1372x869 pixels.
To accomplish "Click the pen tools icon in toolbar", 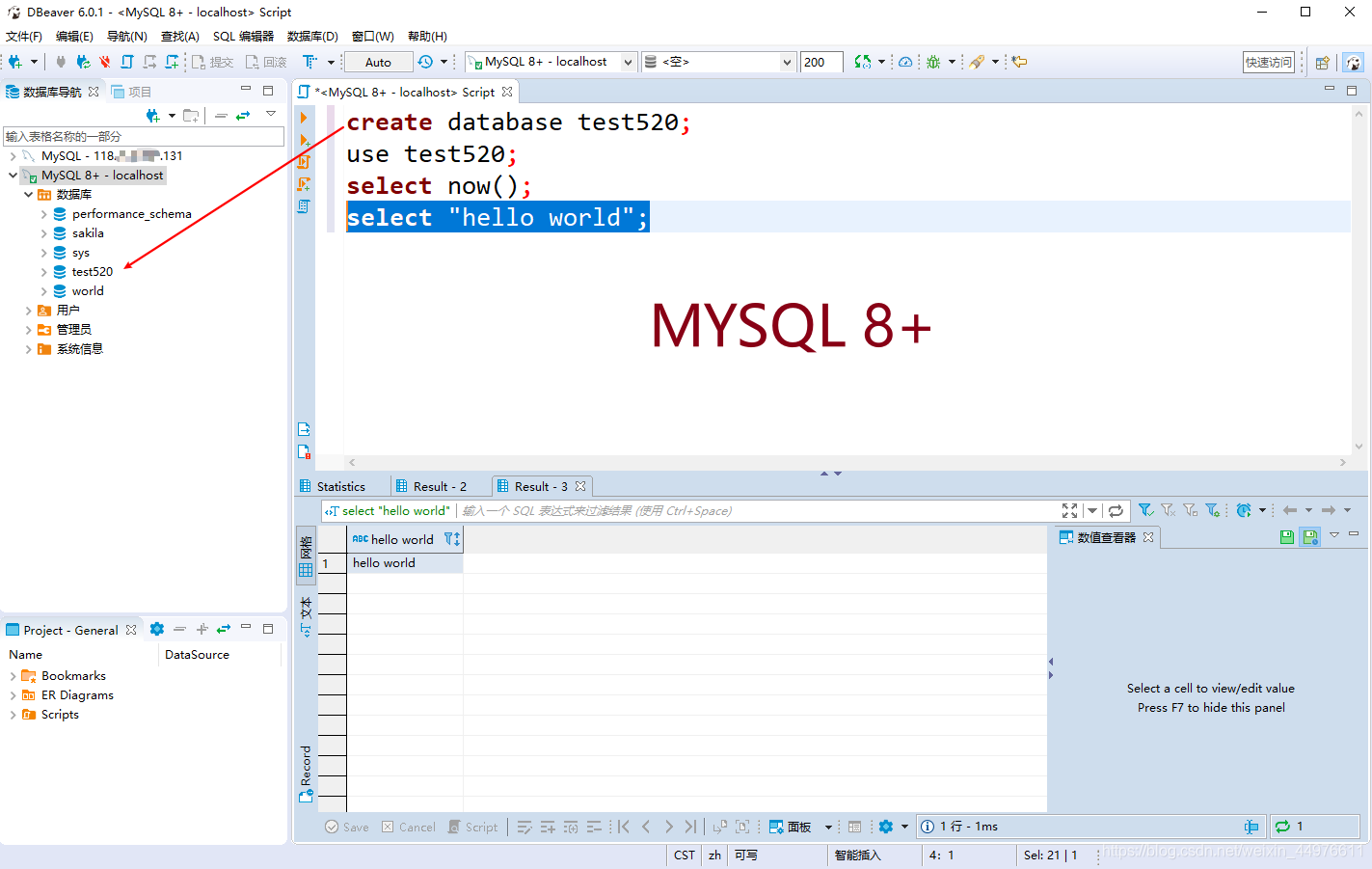I will tap(977, 62).
